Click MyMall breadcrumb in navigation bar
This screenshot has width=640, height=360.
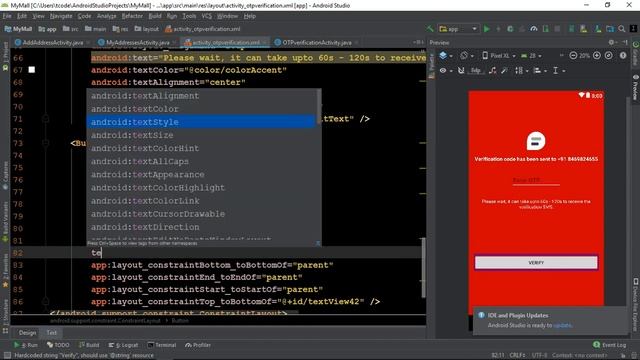click(18, 29)
